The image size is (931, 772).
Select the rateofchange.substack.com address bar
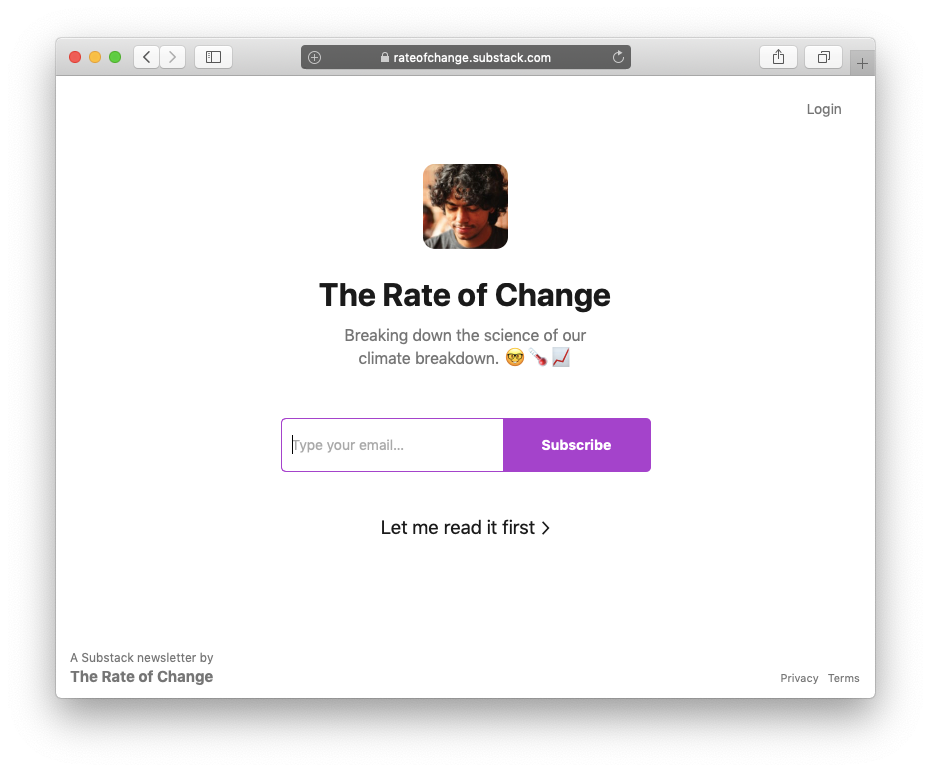[x=471, y=57]
